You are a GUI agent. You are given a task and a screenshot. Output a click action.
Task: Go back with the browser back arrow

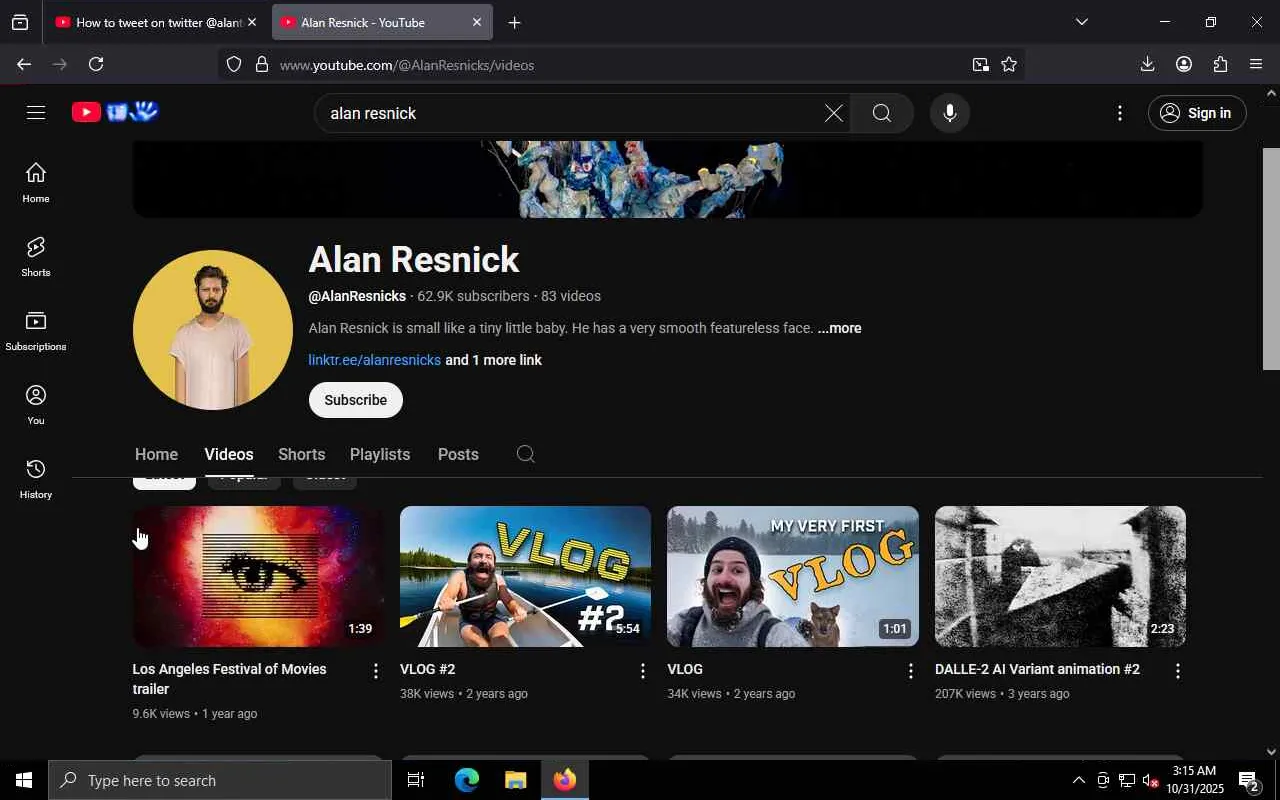(x=24, y=64)
